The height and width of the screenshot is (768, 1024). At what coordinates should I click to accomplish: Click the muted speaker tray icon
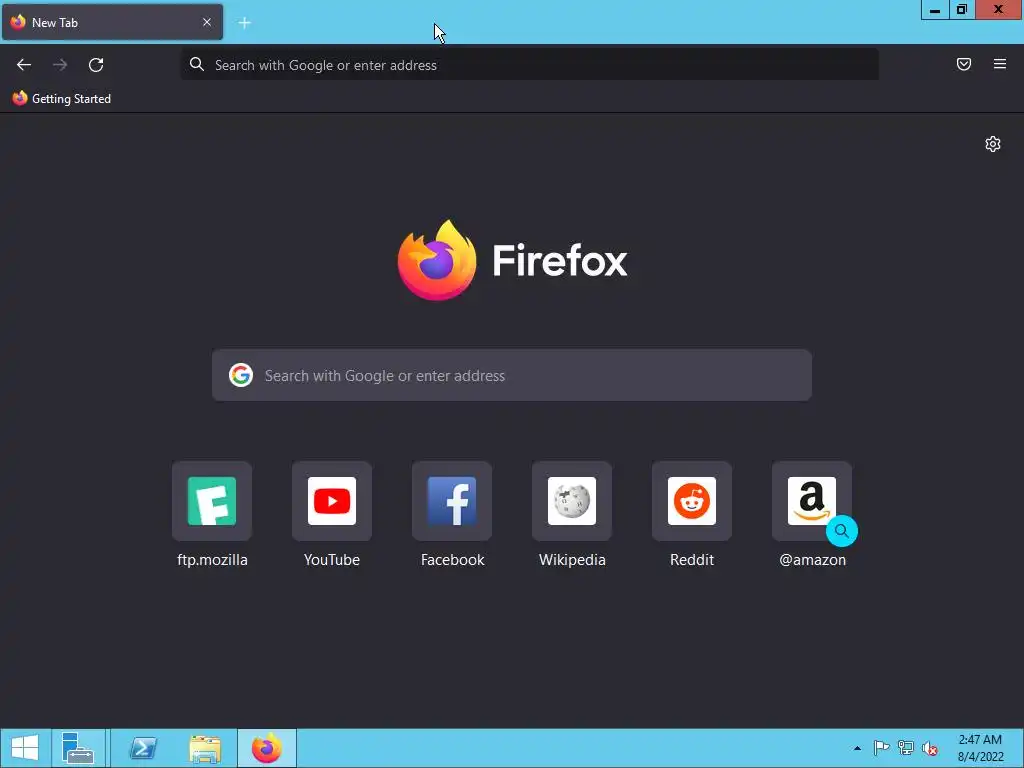(930, 748)
